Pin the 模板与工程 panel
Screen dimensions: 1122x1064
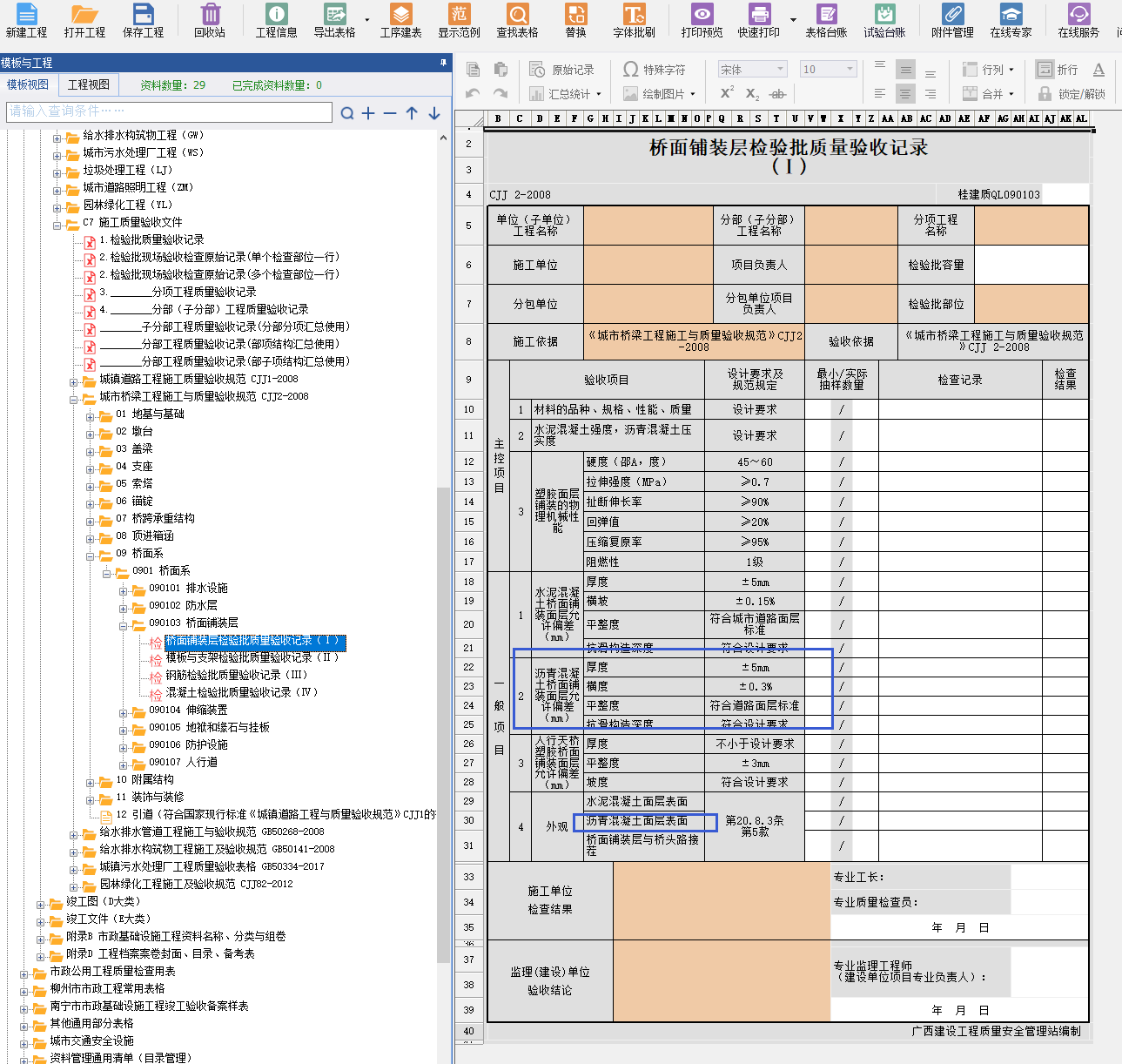[443, 63]
